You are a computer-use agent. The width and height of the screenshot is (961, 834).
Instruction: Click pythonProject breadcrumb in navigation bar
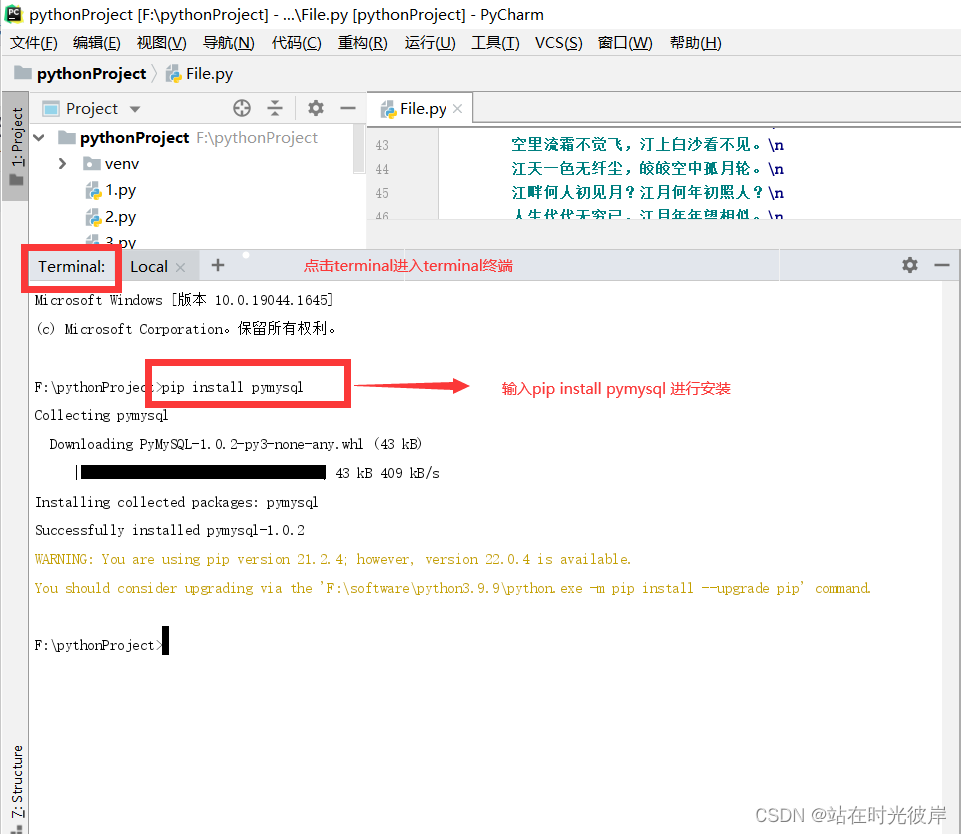(x=91, y=74)
